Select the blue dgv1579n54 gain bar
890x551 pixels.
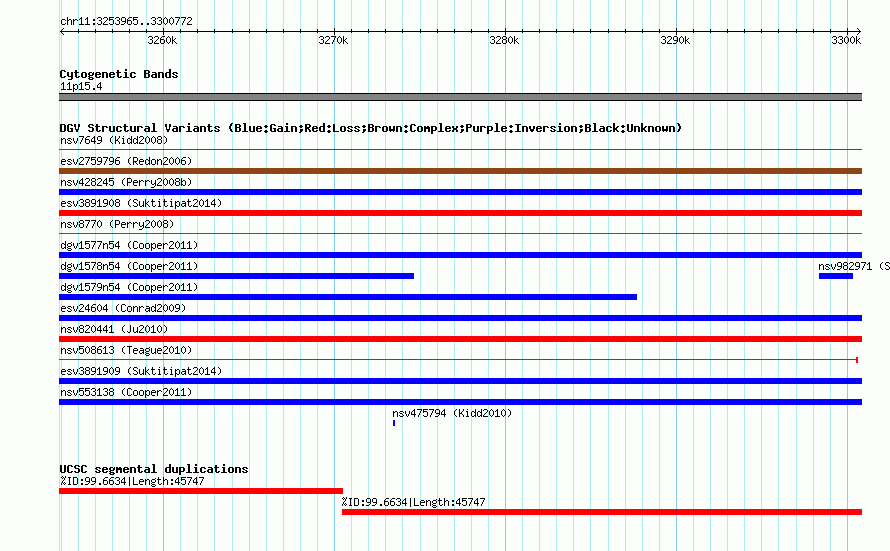coord(348,297)
